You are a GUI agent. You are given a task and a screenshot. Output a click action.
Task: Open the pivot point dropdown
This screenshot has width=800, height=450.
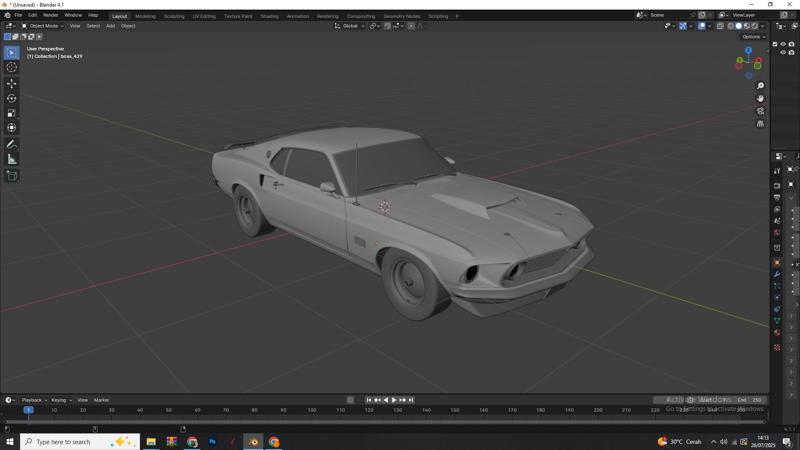click(x=374, y=26)
